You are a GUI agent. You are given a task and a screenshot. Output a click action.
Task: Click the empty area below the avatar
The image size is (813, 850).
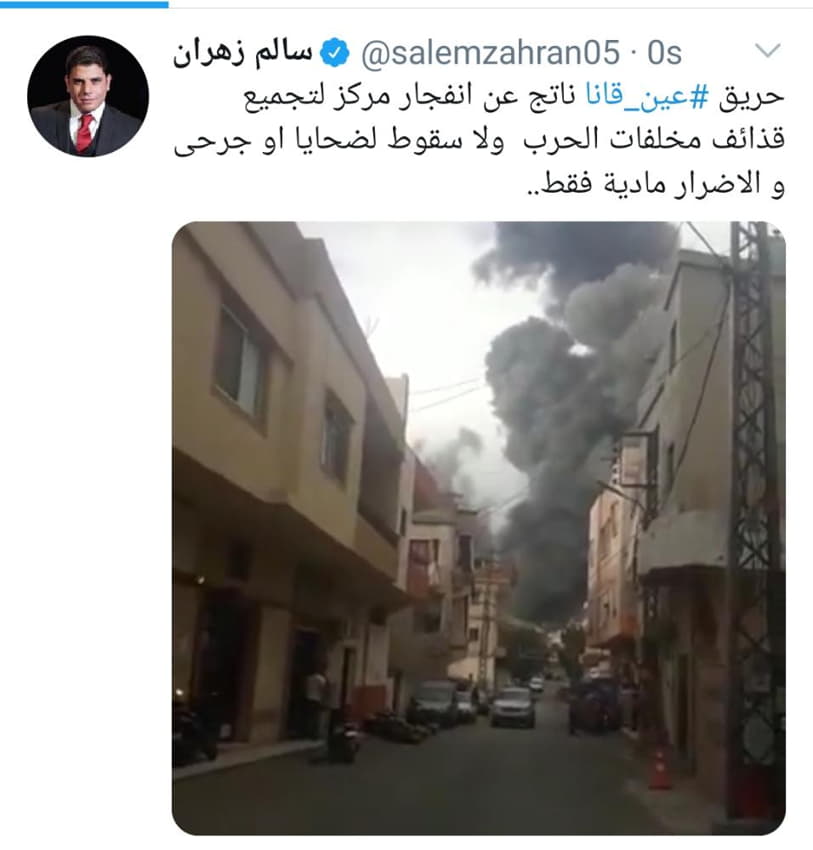[x=87, y=488]
